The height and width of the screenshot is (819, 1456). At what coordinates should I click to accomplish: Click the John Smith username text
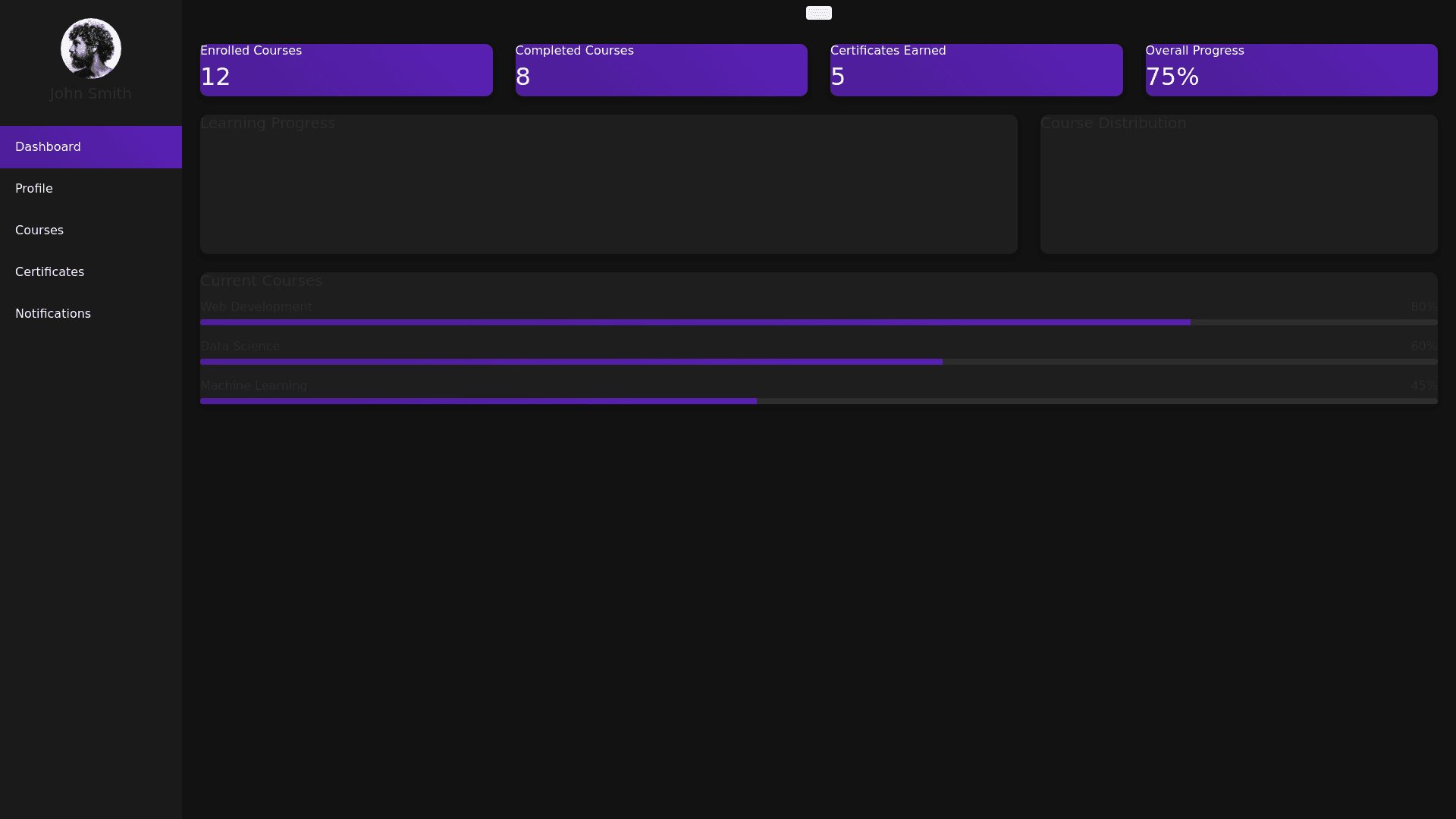click(91, 94)
